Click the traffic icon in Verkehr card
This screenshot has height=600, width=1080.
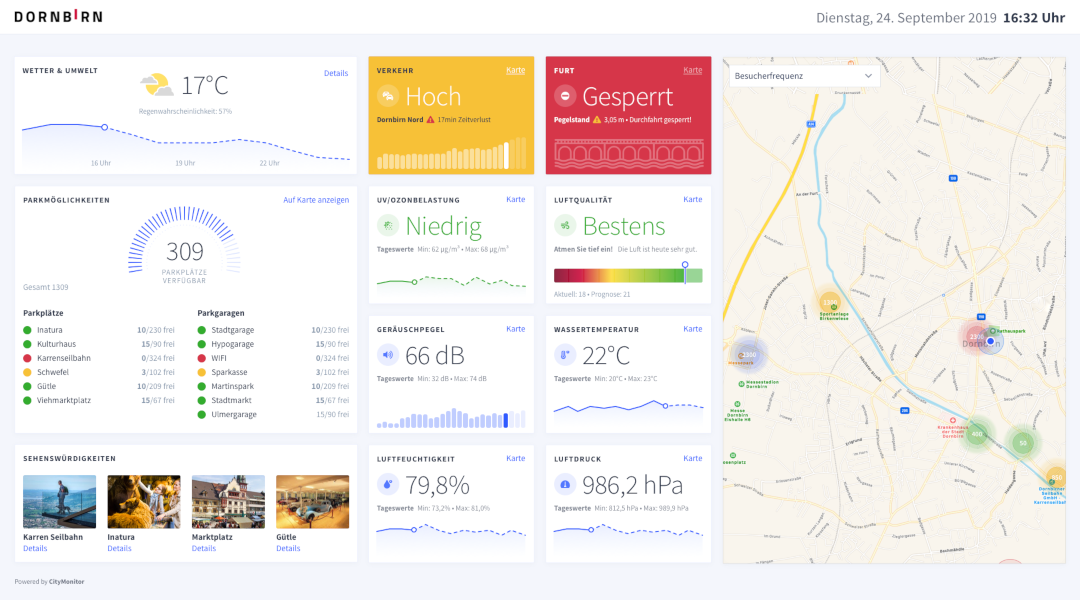(x=388, y=97)
